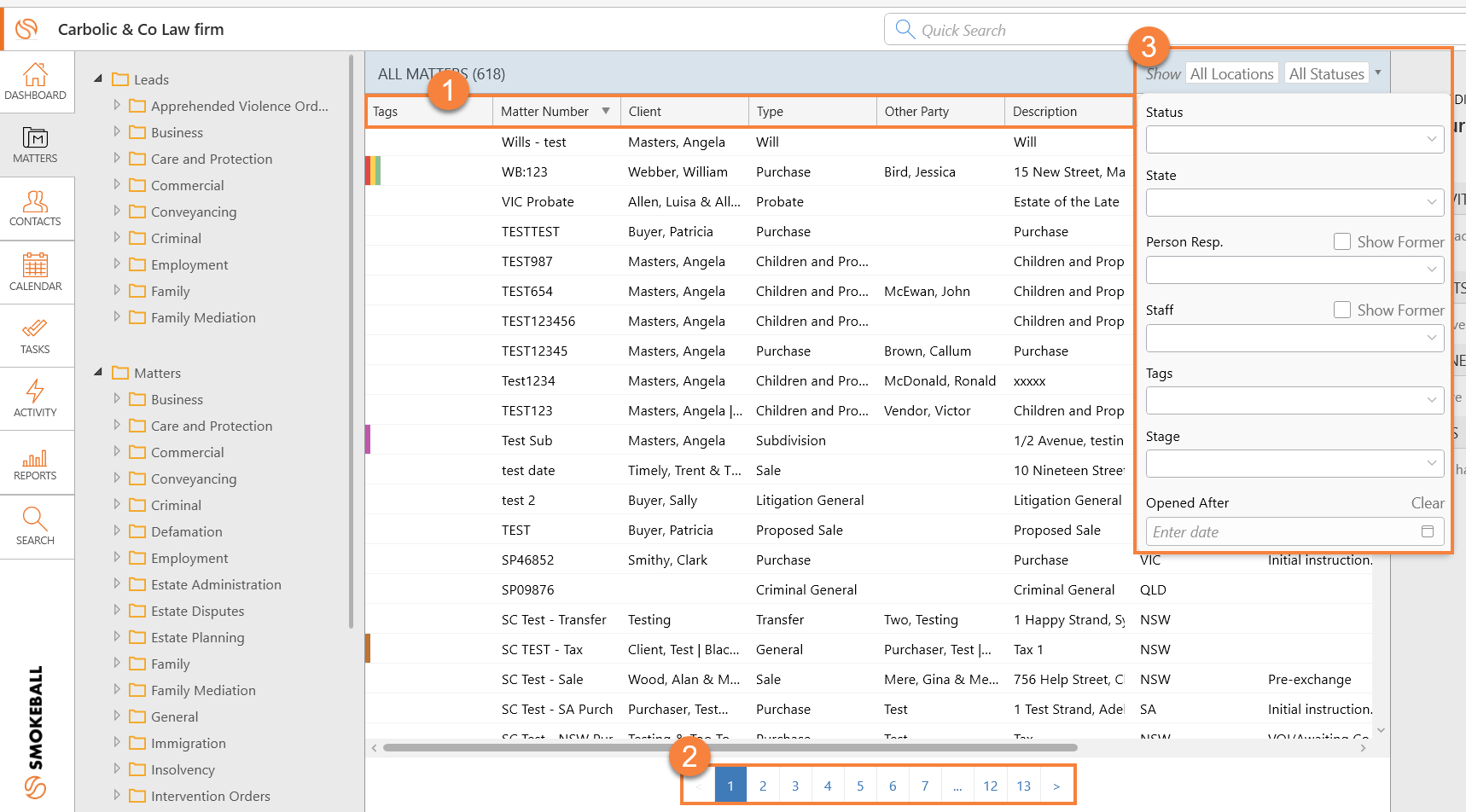This screenshot has width=1466, height=812.
Task: Expand the Intervention Orders folder
Action: tap(117, 795)
